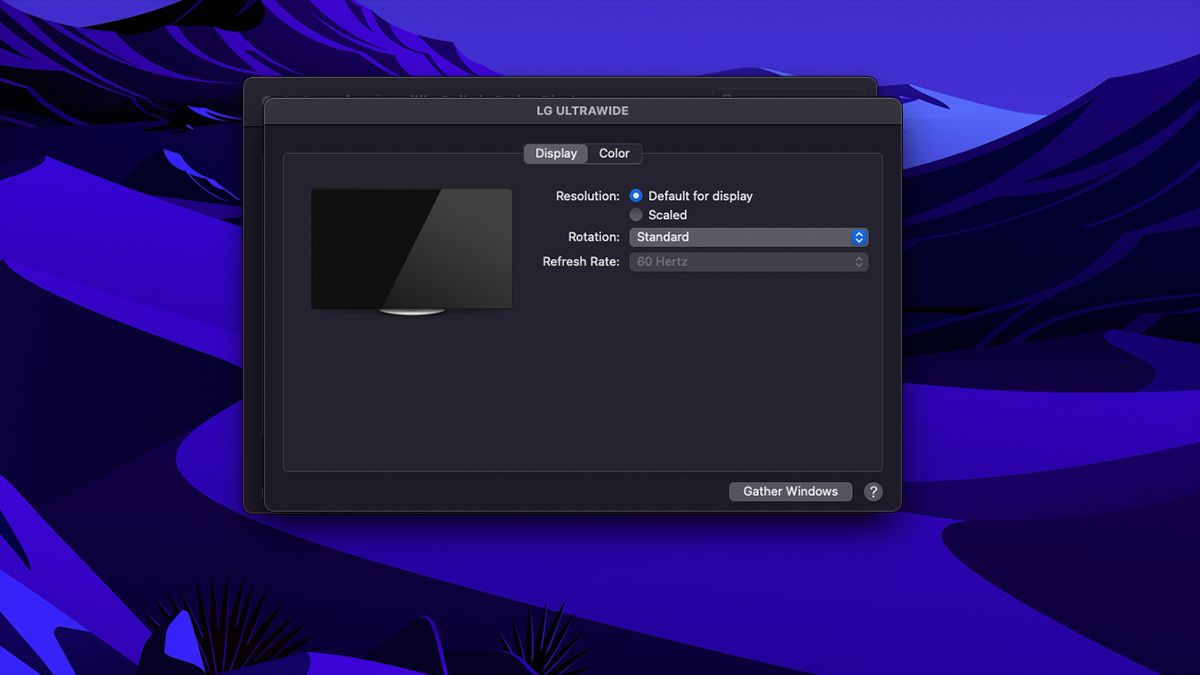Select the Default for display radio button
Viewport: 1200px width, 675px height.
pyautogui.click(x=636, y=196)
